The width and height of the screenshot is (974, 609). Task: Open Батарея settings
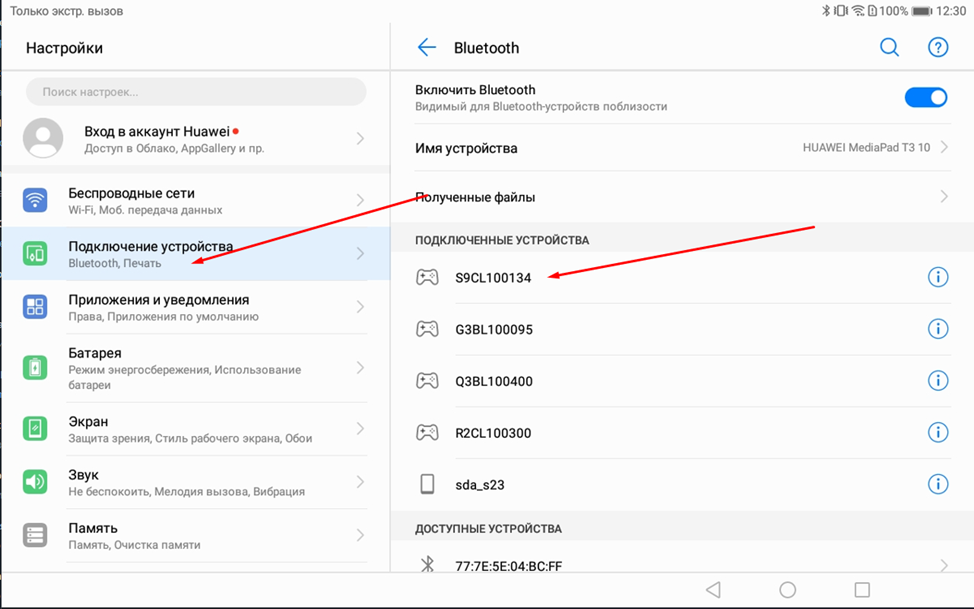pos(195,368)
